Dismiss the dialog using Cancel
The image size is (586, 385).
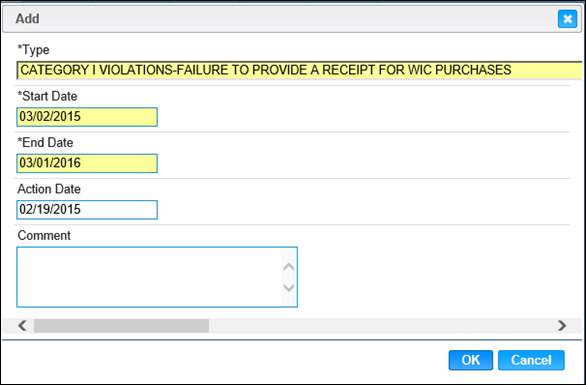(x=531, y=360)
